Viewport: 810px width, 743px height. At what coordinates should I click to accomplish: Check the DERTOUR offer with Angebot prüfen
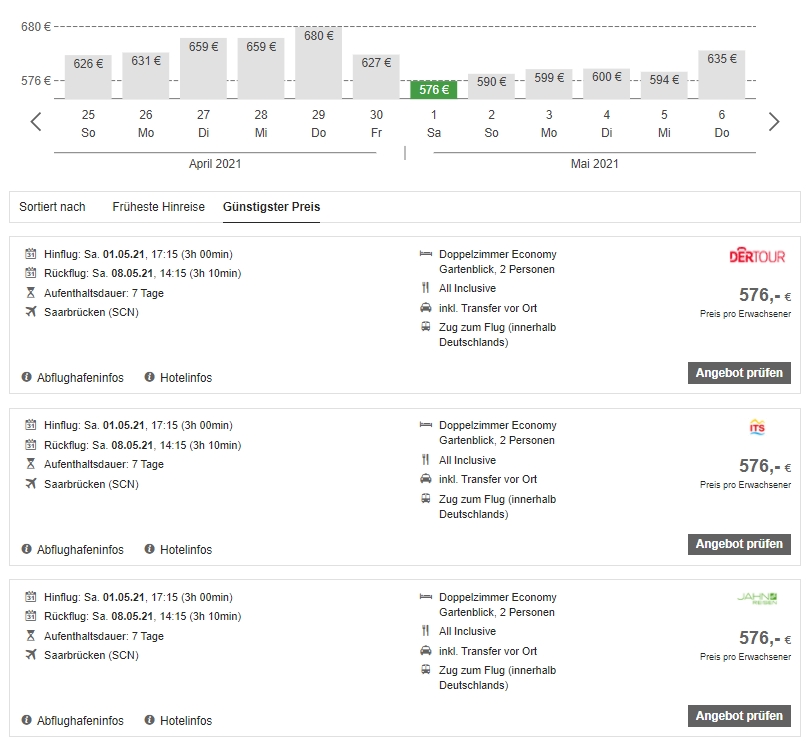(739, 373)
